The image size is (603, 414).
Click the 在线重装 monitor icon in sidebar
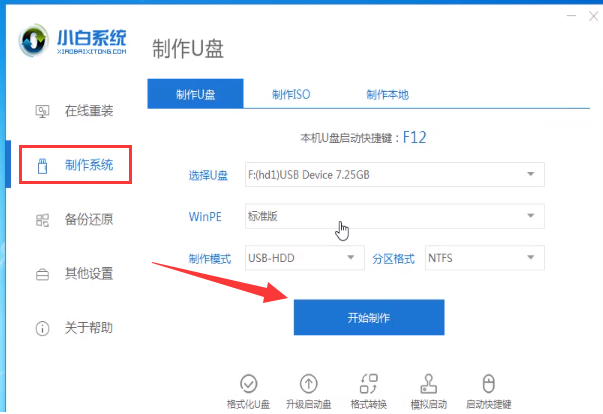pyautogui.click(x=42, y=110)
